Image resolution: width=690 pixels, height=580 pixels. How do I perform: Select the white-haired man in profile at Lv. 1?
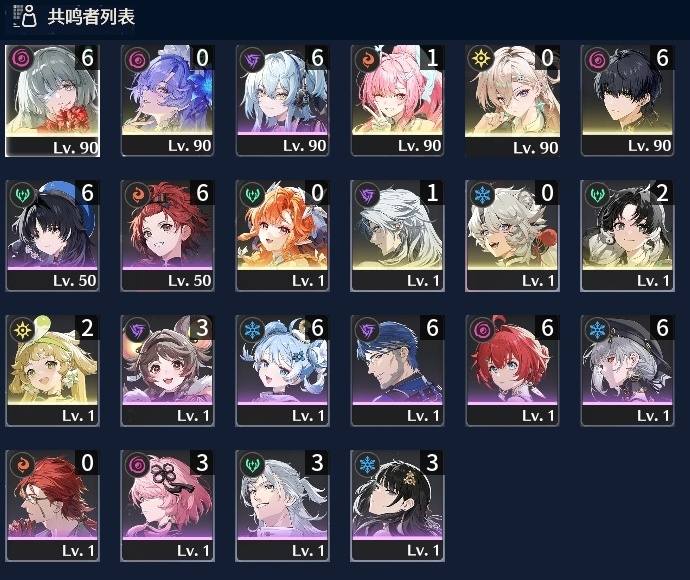(x=397, y=236)
